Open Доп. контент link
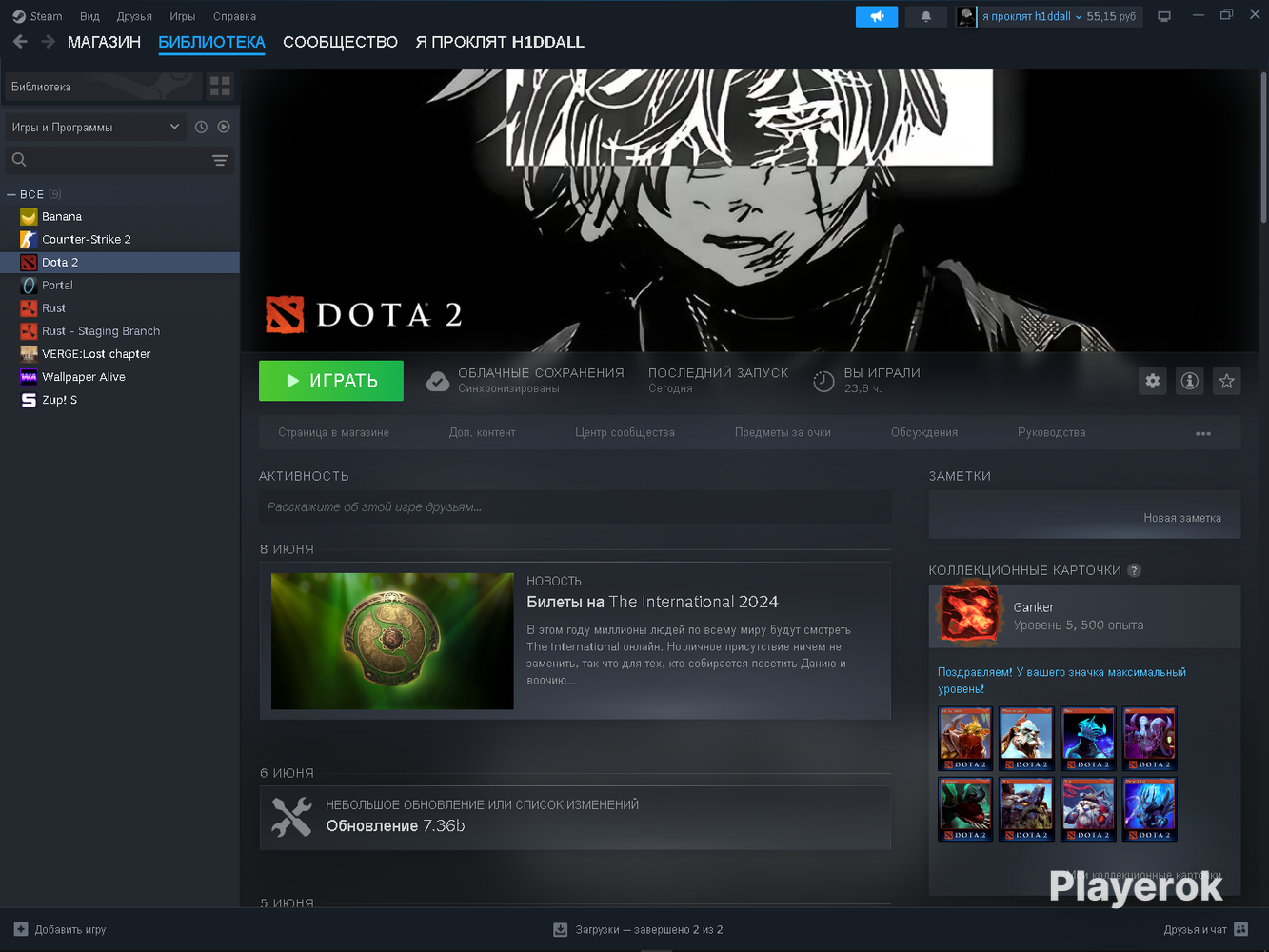The width and height of the screenshot is (1269, 952). point(482,432)
